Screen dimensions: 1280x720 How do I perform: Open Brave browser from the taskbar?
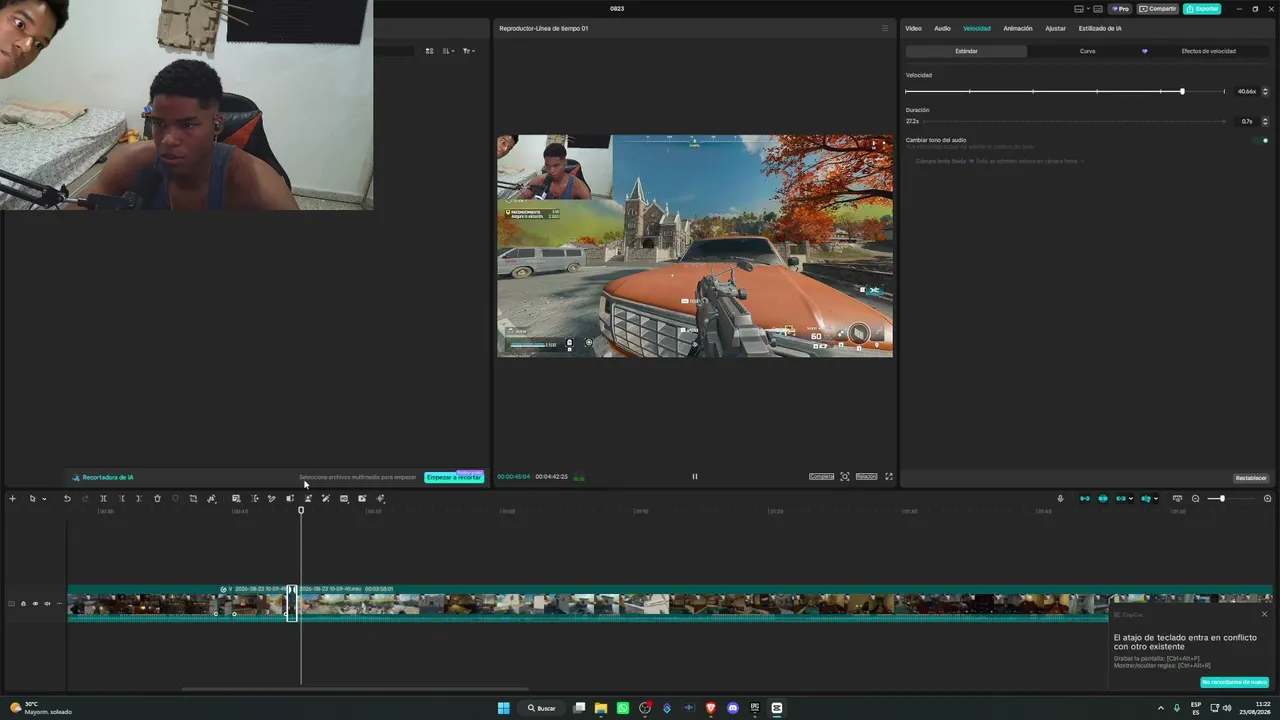tap(711, 708)
